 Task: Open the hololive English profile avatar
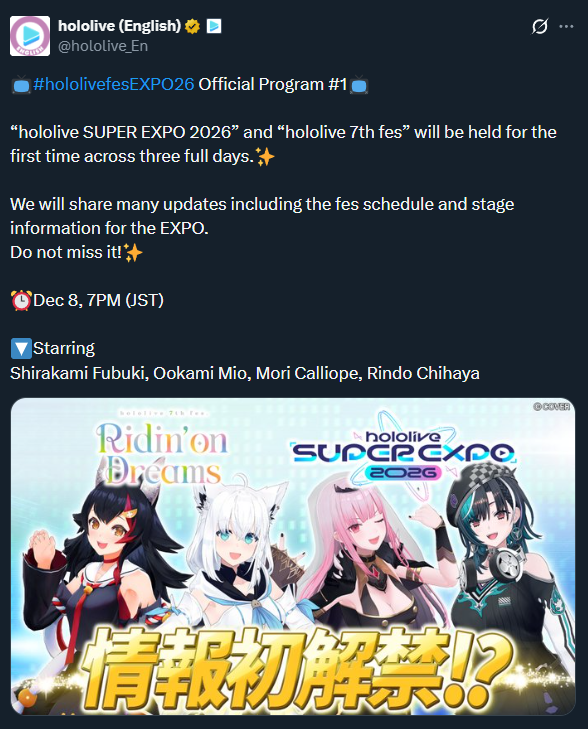(30, 36)
